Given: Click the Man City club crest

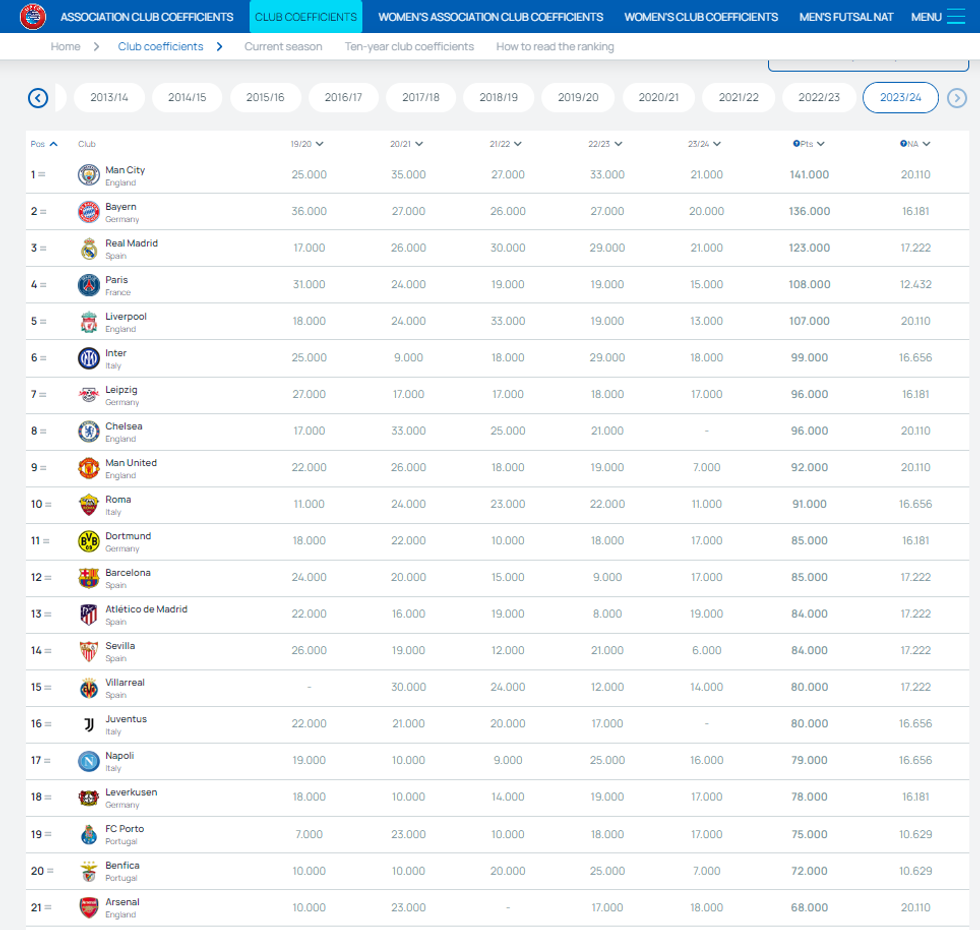Looking at the screenshot, I should (x=89, y=175).
